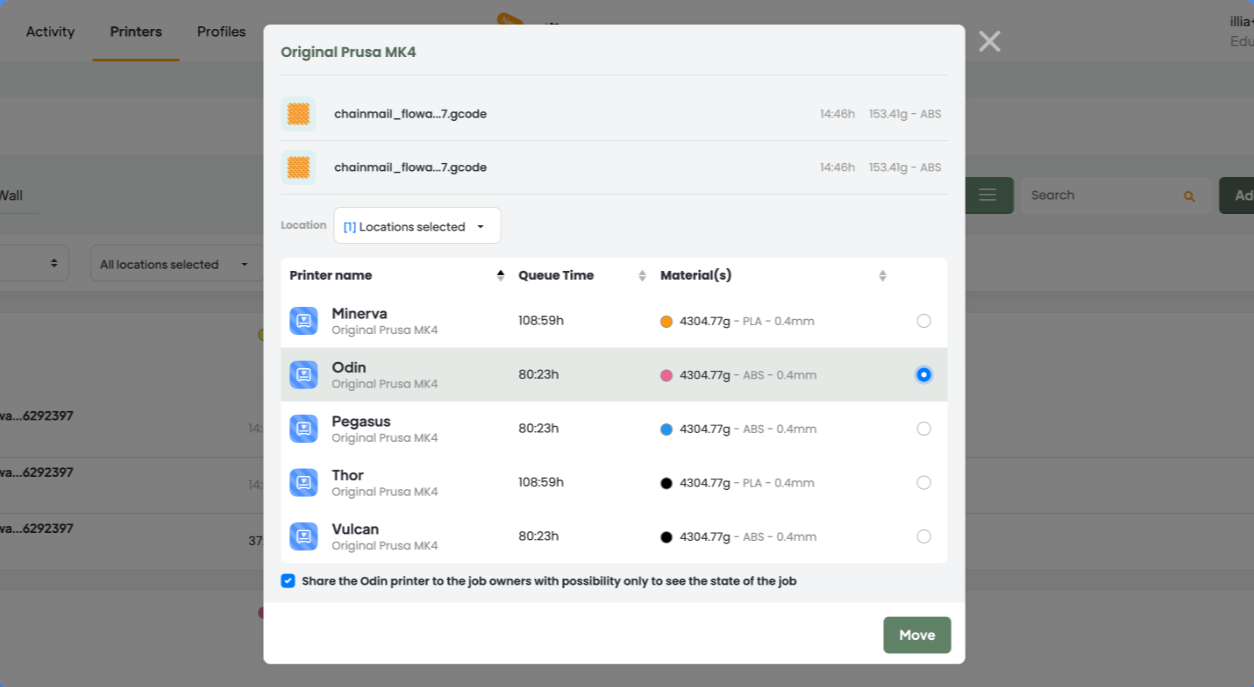Sort by Material(s) column arrow
The width and height of the screenshot is (1254, 687).
882,276
